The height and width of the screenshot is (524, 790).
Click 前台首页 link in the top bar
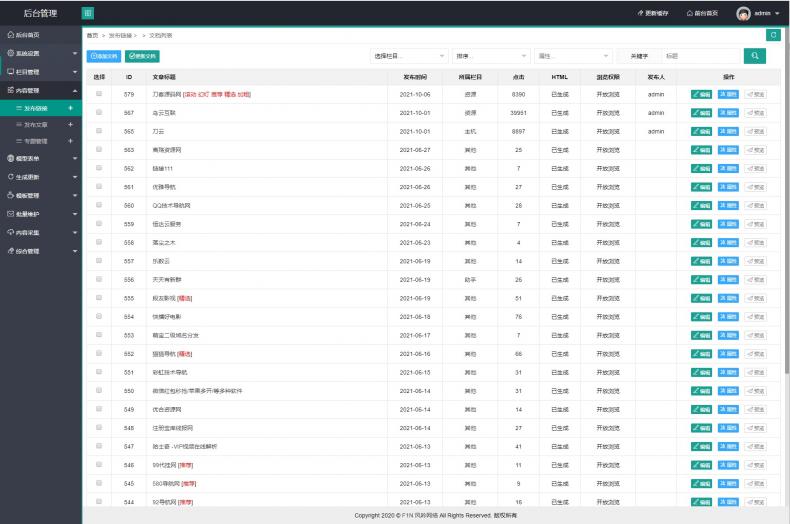702,13
